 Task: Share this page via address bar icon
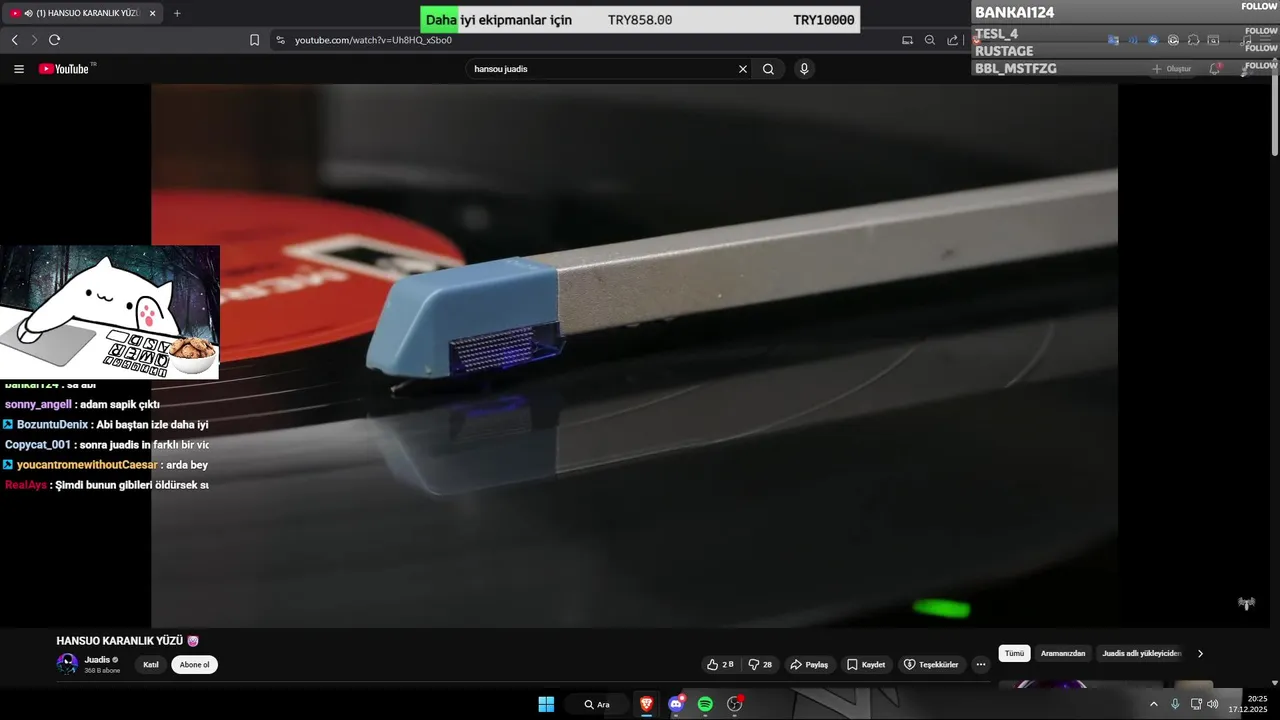tap(953, 40)
